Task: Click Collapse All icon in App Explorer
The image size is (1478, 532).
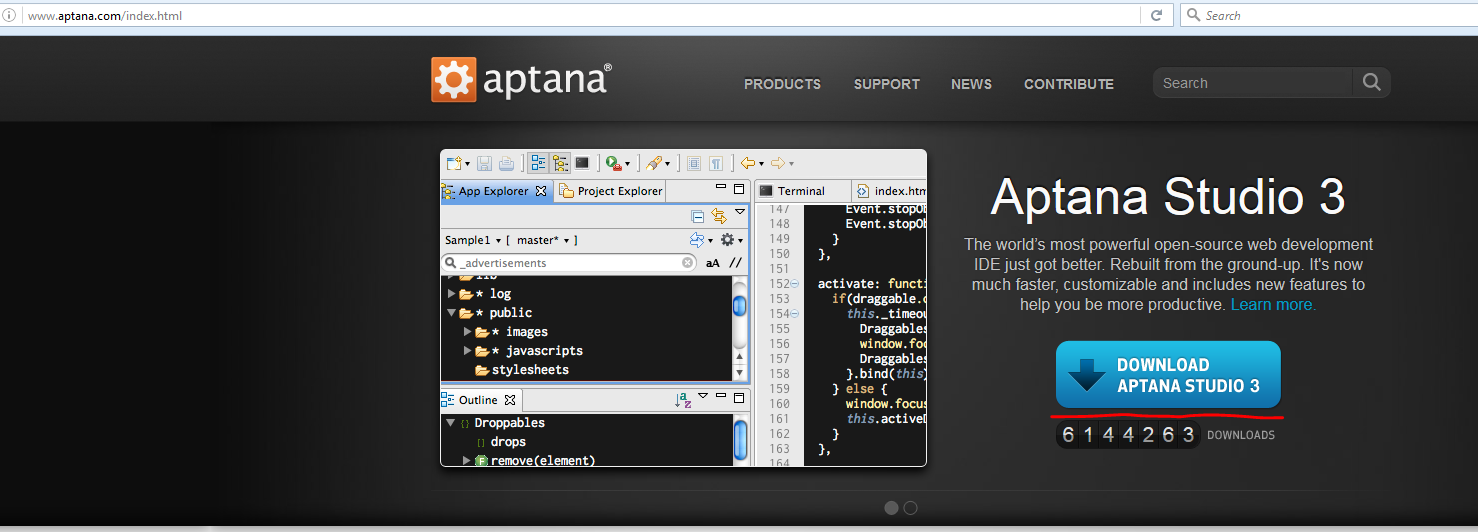Action: coord(698,216)
